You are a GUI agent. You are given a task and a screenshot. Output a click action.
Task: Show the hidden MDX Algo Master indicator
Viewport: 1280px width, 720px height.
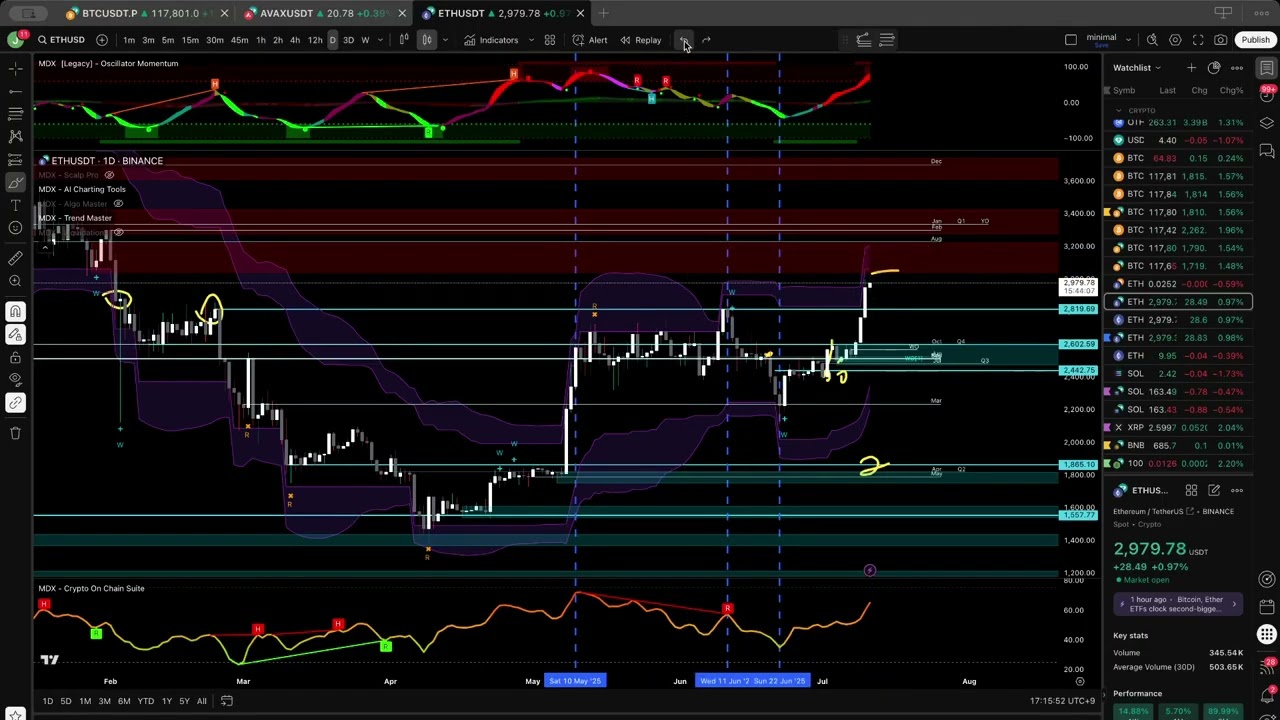click(x=118, y=204)
